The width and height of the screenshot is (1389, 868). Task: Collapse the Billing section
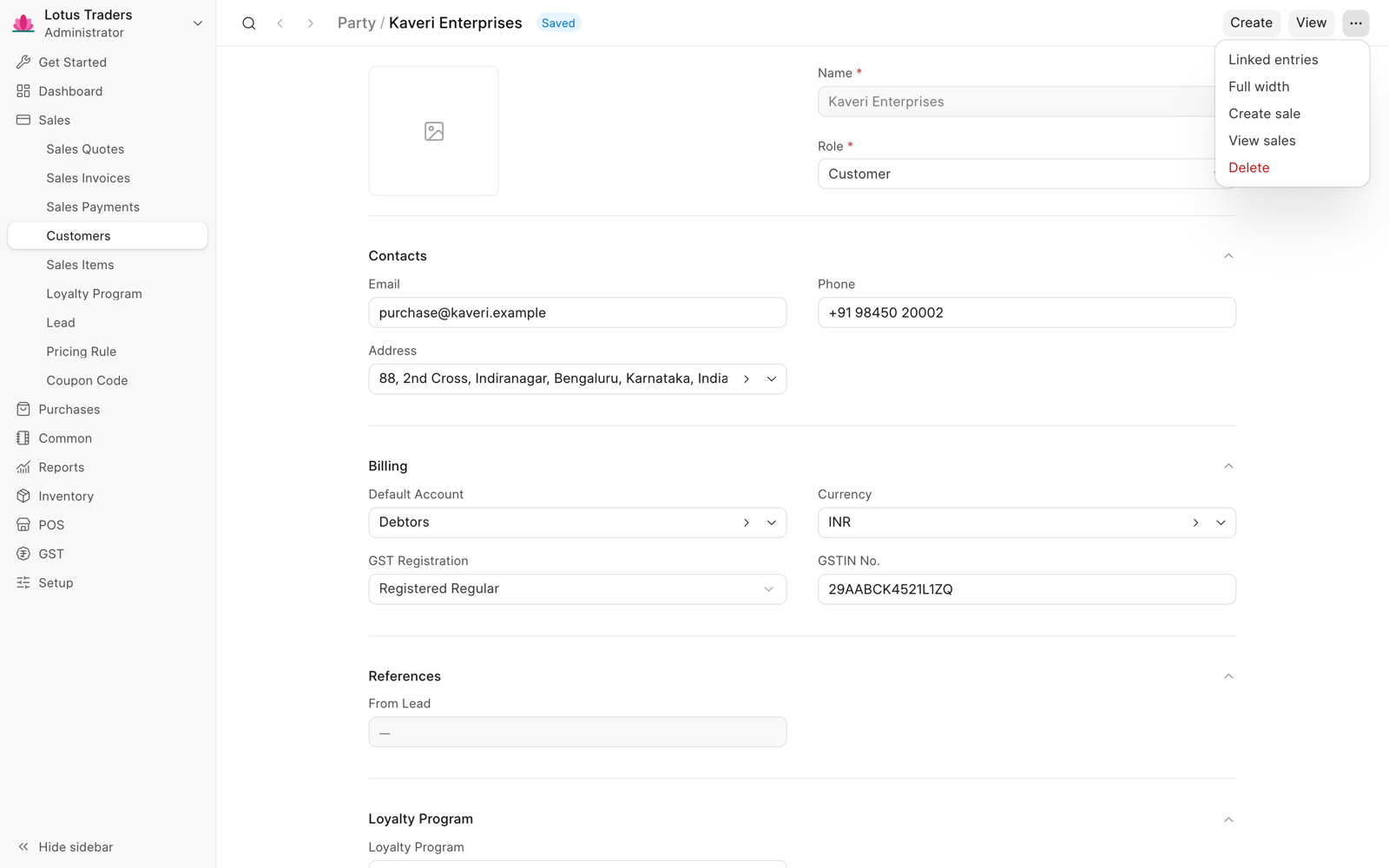click(x=1228, y=466)
